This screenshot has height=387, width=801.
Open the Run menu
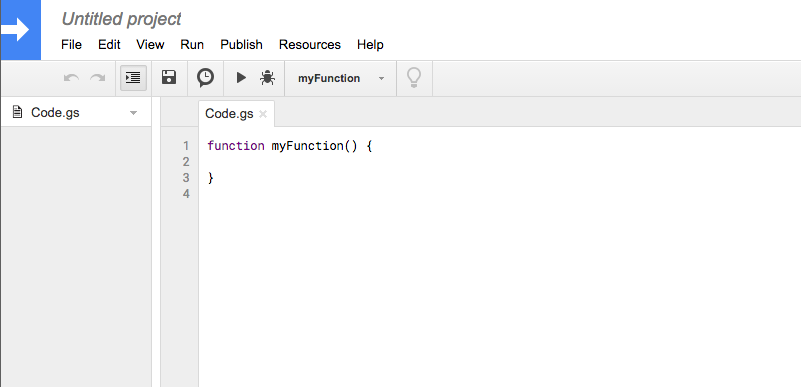click(192, 45)
